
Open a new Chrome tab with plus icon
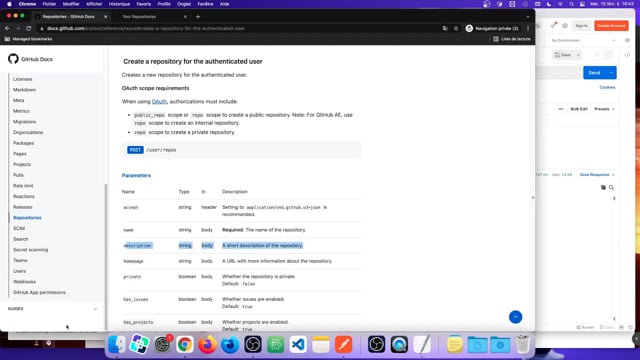198,16
